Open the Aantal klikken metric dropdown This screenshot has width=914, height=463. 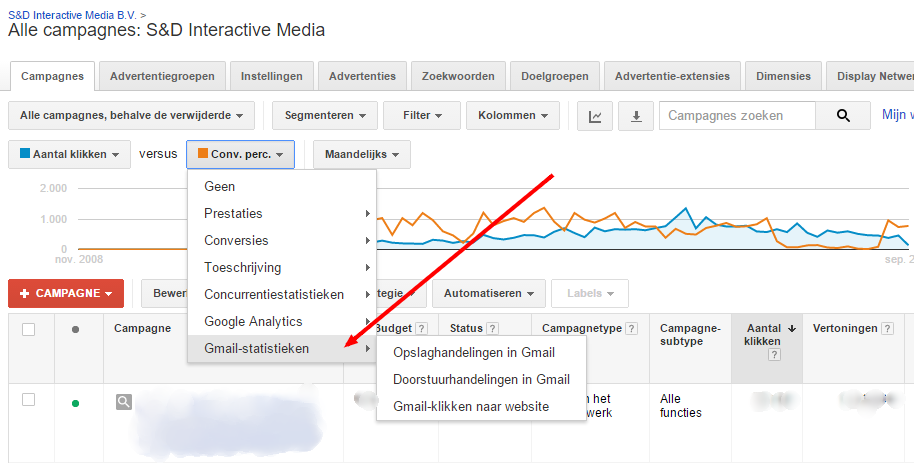coord(69,155)
